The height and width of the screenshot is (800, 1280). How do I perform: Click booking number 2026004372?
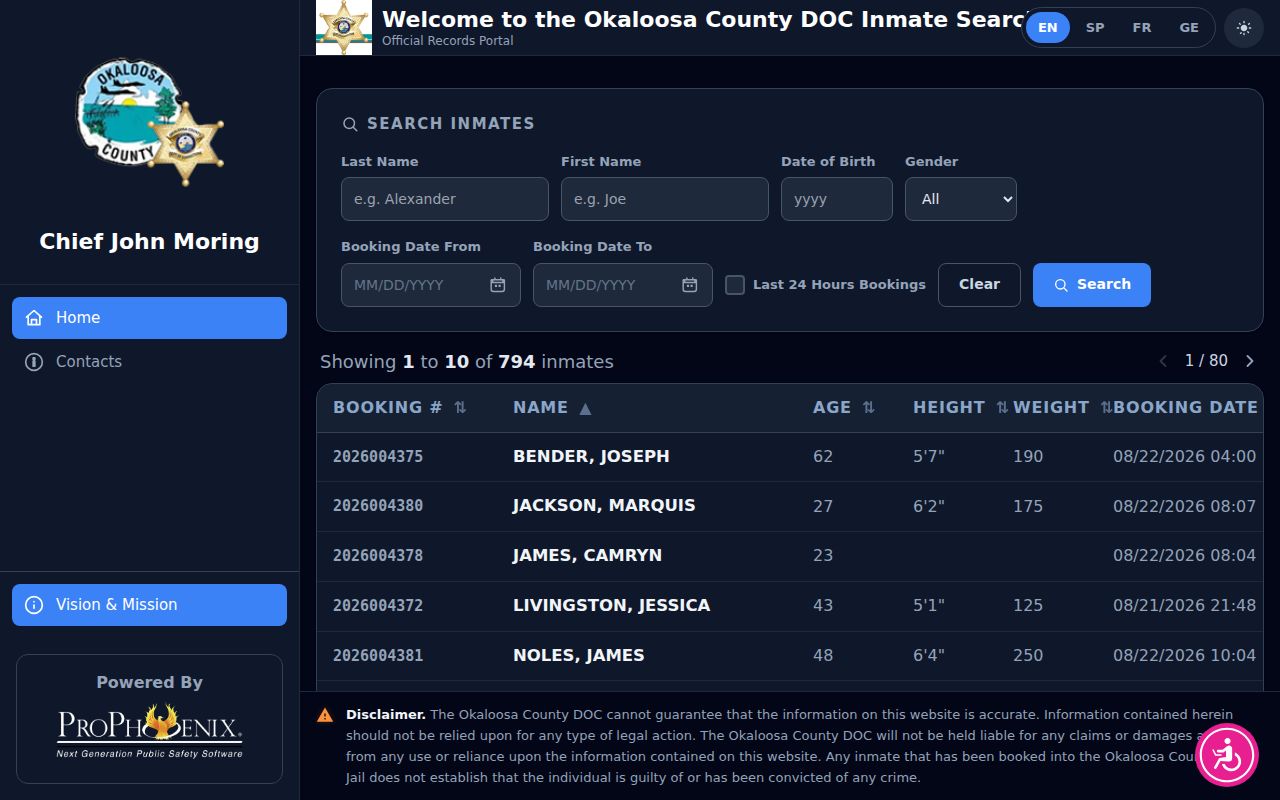click(x=378, y=605)
